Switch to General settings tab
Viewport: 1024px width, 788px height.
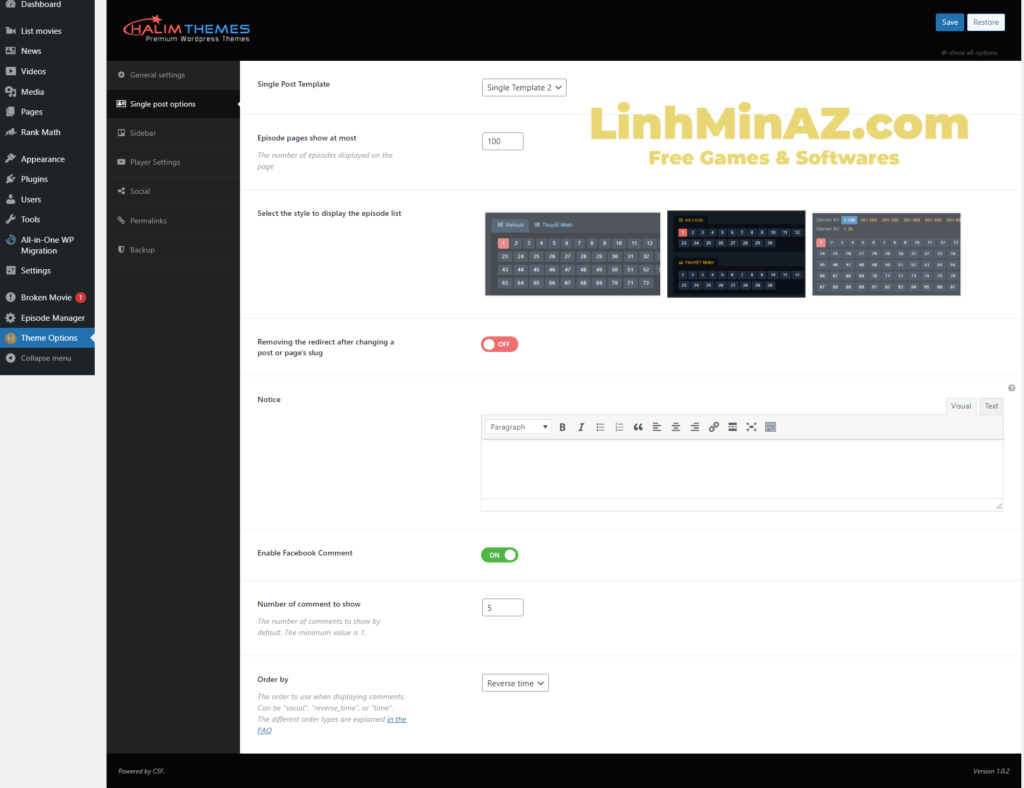[x=173, y=75]
